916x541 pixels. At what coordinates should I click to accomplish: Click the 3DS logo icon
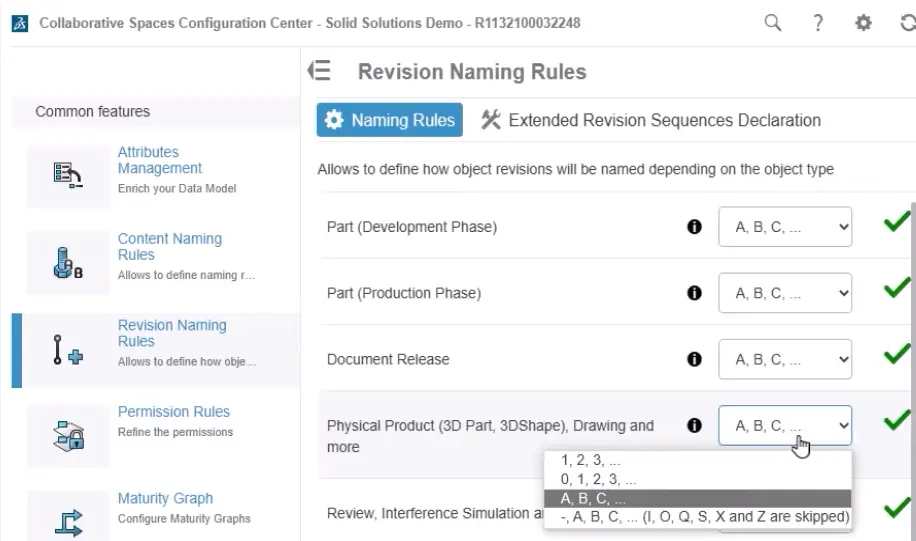coord(20,23)
